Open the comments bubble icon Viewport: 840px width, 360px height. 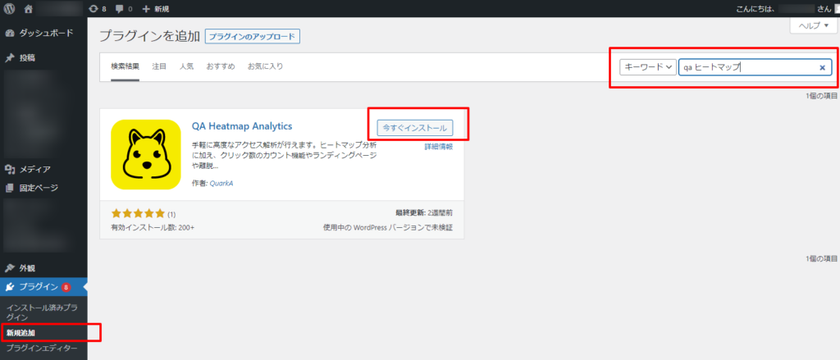pyautogui.click(x=124, y=9)
